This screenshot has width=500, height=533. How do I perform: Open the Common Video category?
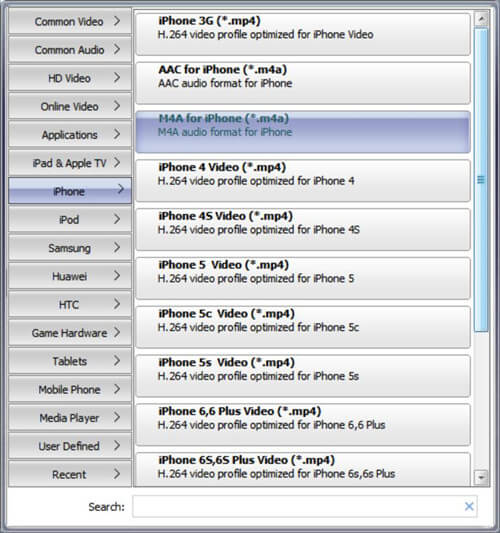70,21
